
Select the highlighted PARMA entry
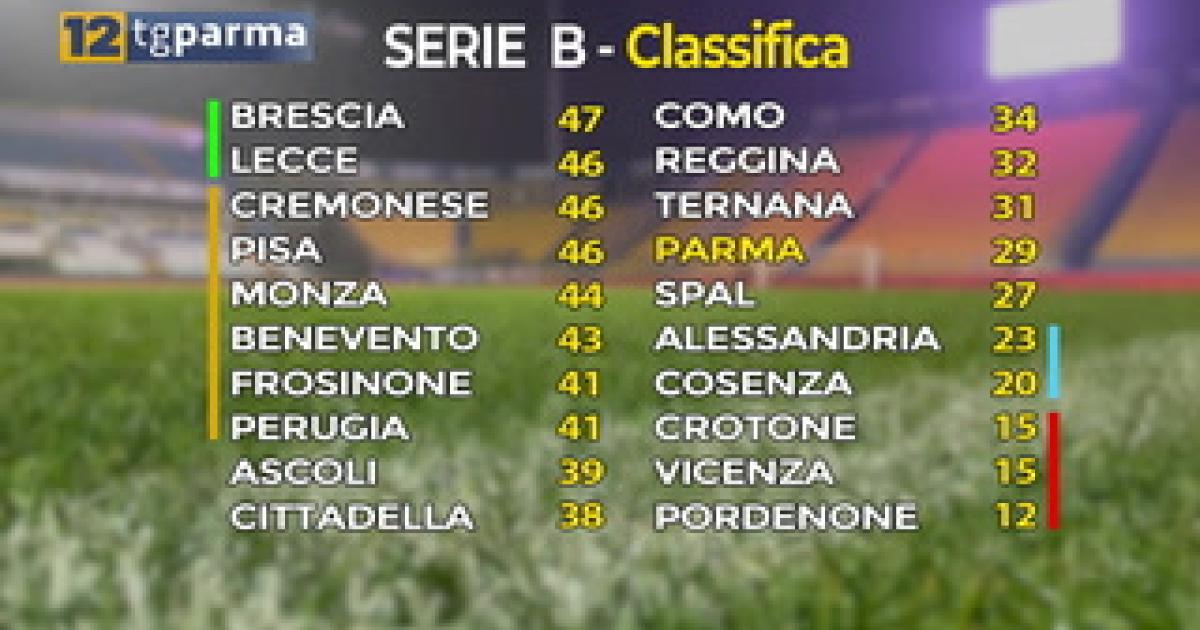tap(729, 249)
